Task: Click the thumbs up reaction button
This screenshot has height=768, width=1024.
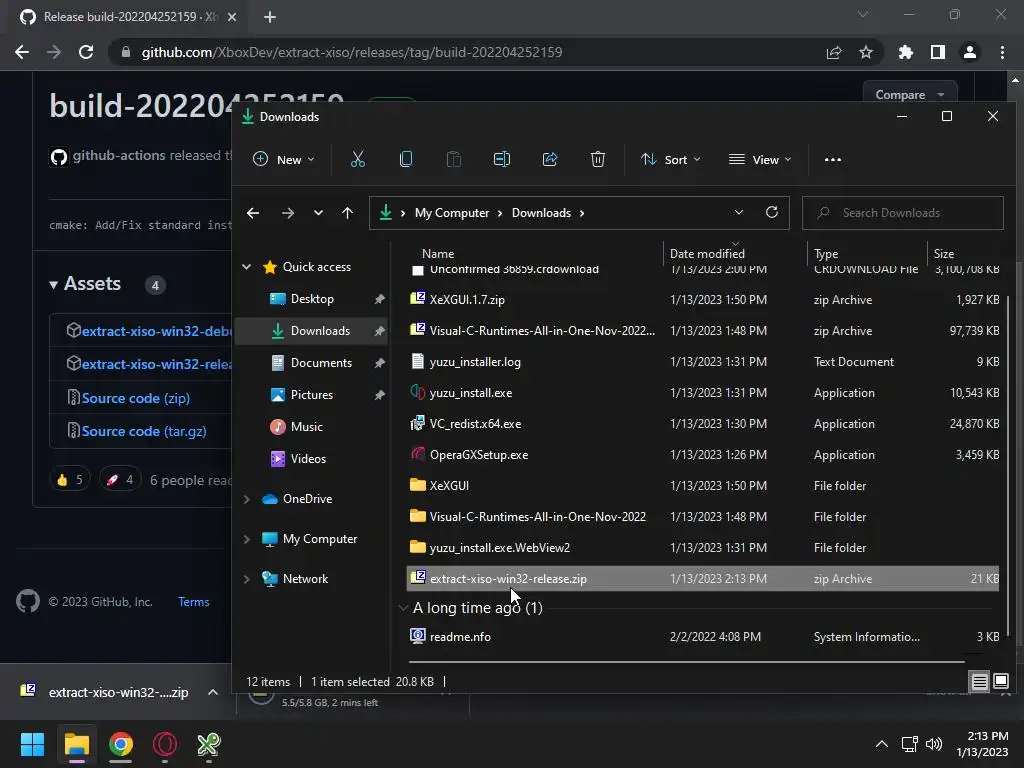Action: (x=70, y=480)
